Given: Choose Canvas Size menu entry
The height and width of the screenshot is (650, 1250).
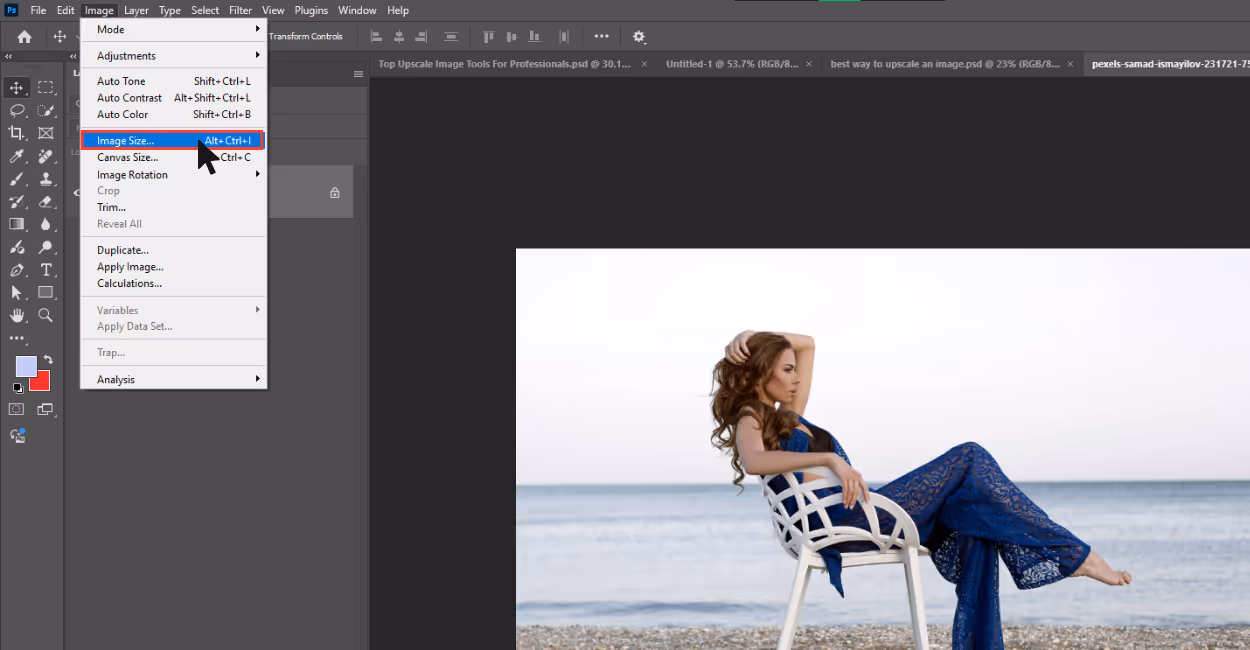Looking at the screenshot, I should pyautogui.click(x=173, y=158).
